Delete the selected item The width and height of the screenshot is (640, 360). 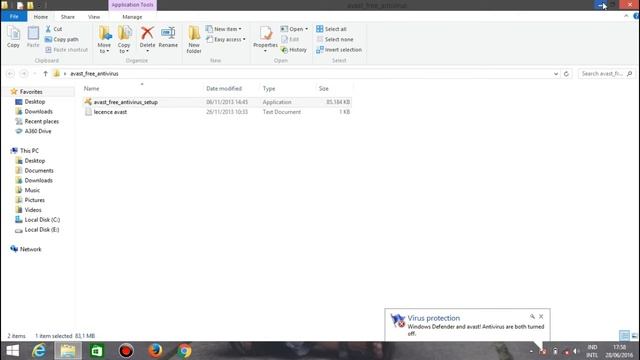147,39
